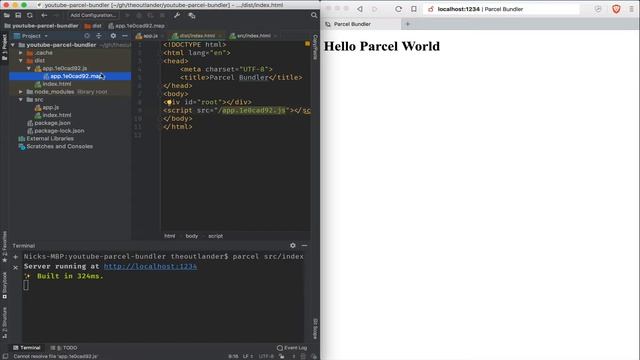The width and height of the screenshot is (640, 360).
Task: Click the yellow warning marker at editor top-right
Action: coord(307,44)
